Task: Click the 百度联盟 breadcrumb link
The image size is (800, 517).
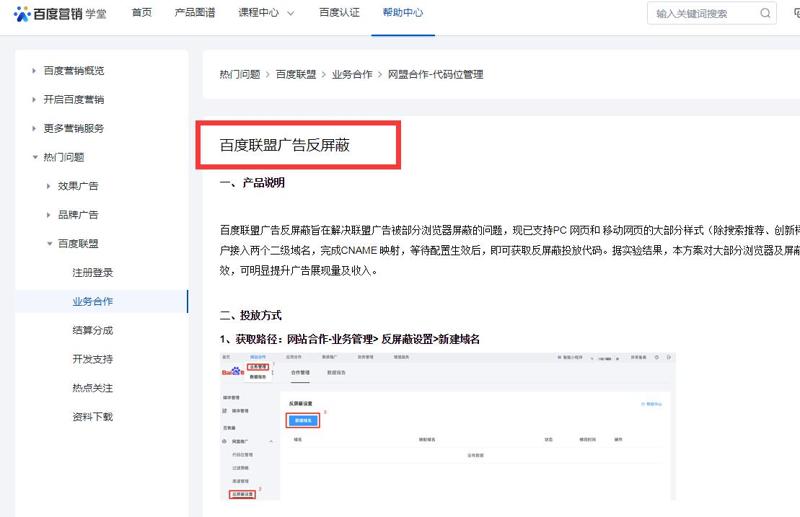Action: tap(296, 75)
